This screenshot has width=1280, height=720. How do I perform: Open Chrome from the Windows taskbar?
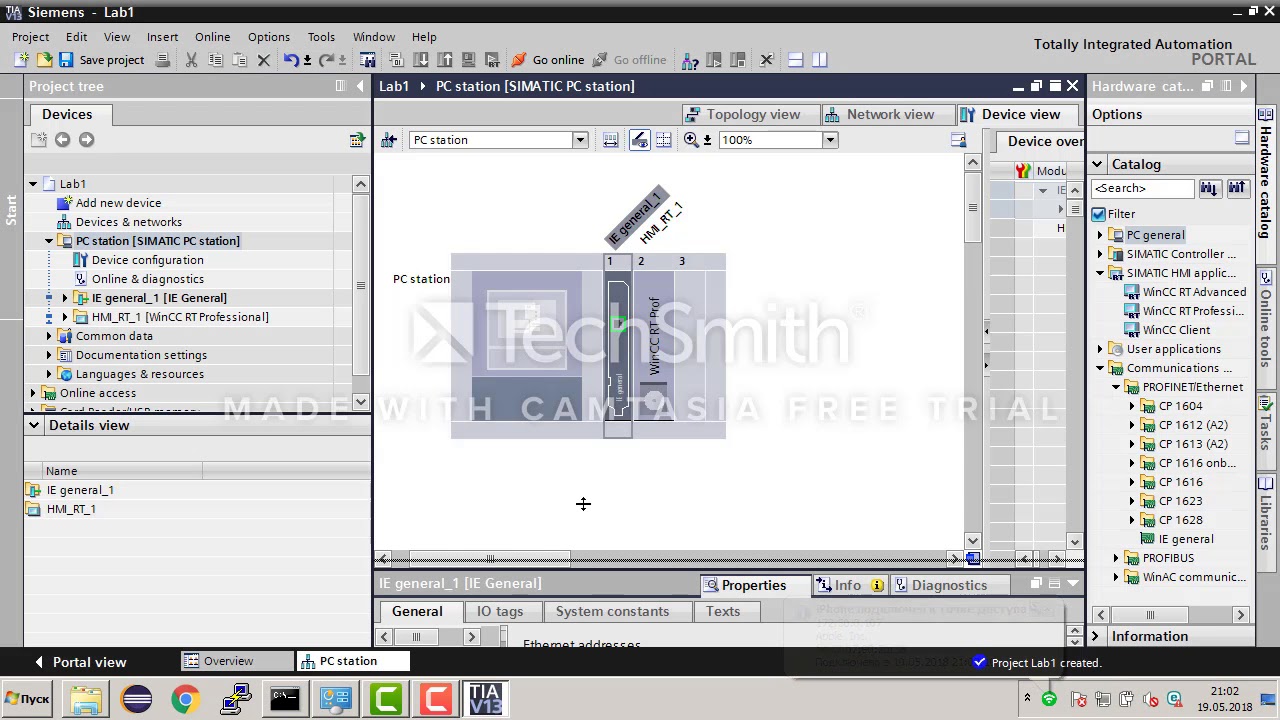(x=185, y=698)
